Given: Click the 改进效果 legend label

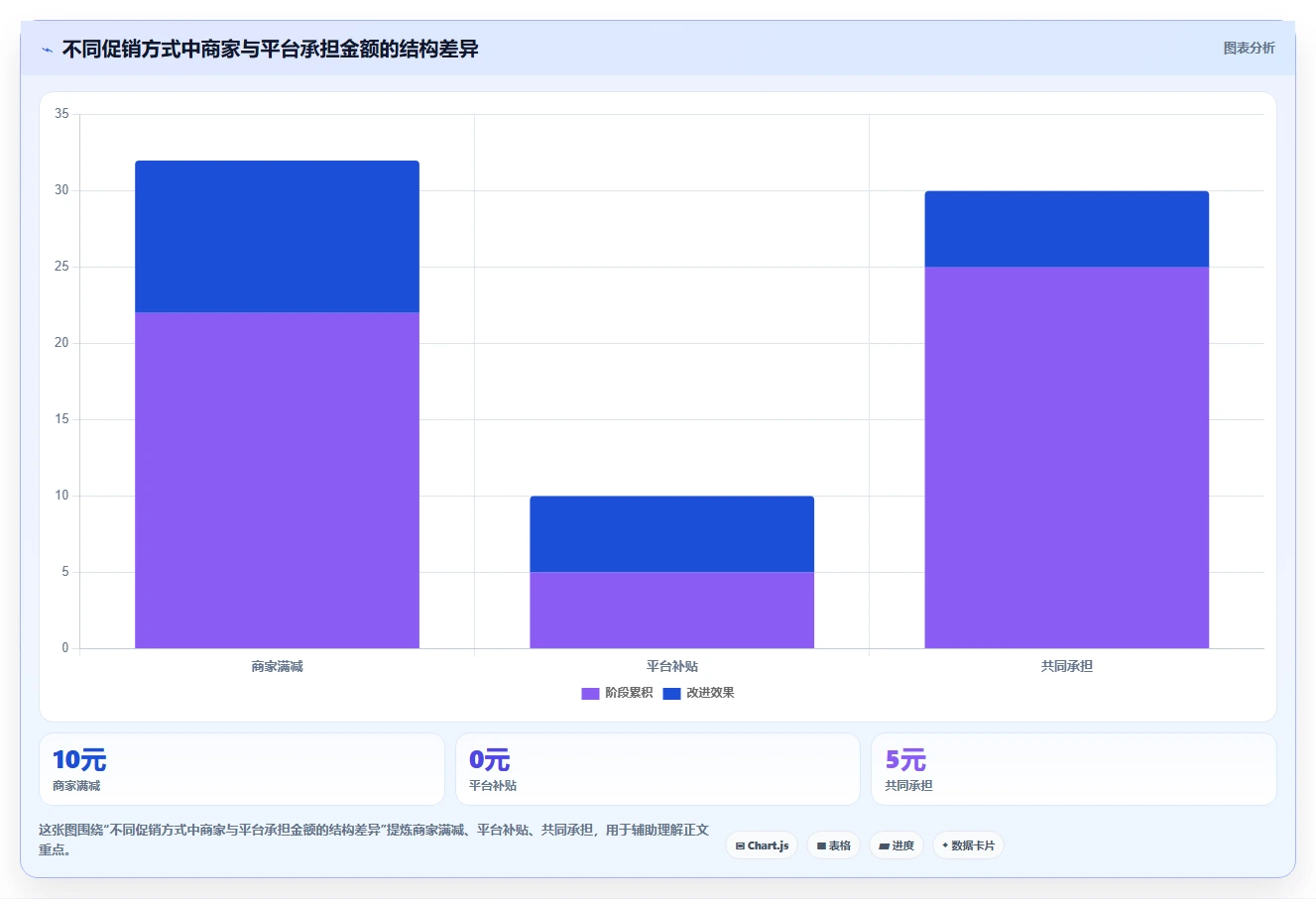Looking at the screenshot, I should pyautogui.click(x=710, y=693).
